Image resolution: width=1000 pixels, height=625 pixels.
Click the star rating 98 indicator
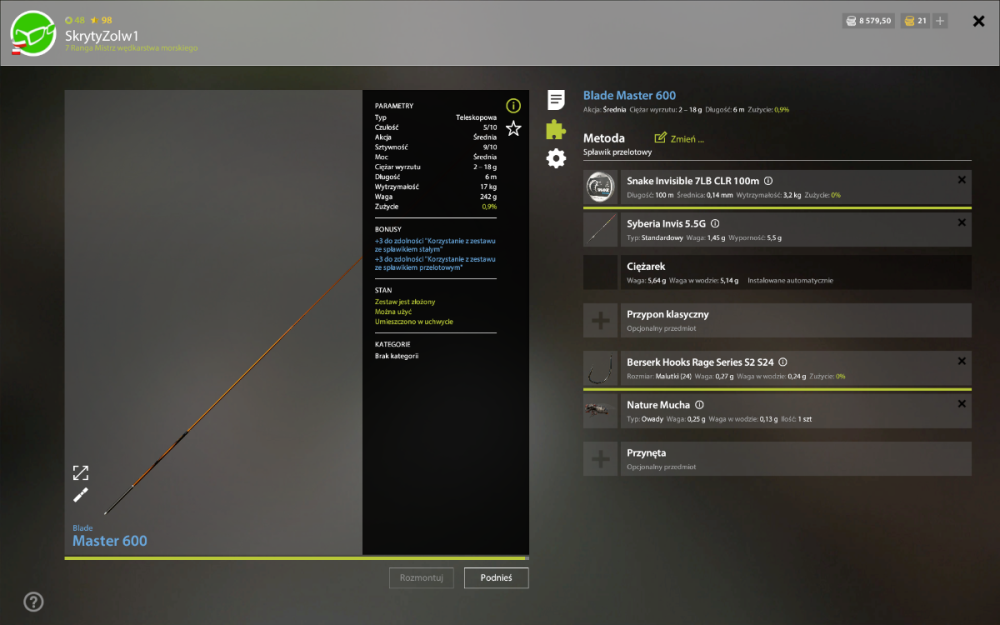101,20
